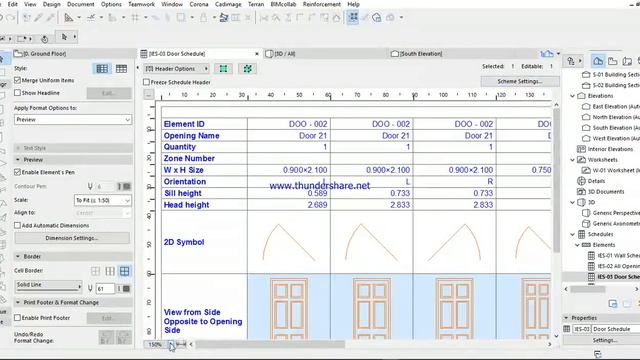Click the Navigator Settings button

tap(604, 340)
